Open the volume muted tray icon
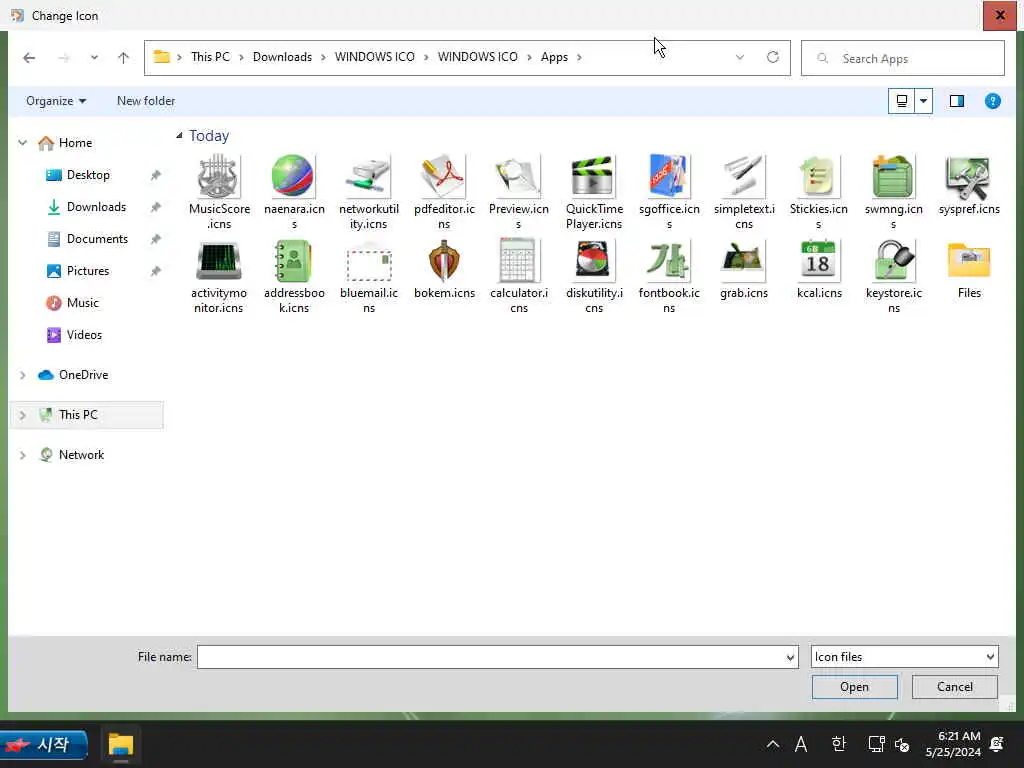1024x768 pixels. coord(902,744)
